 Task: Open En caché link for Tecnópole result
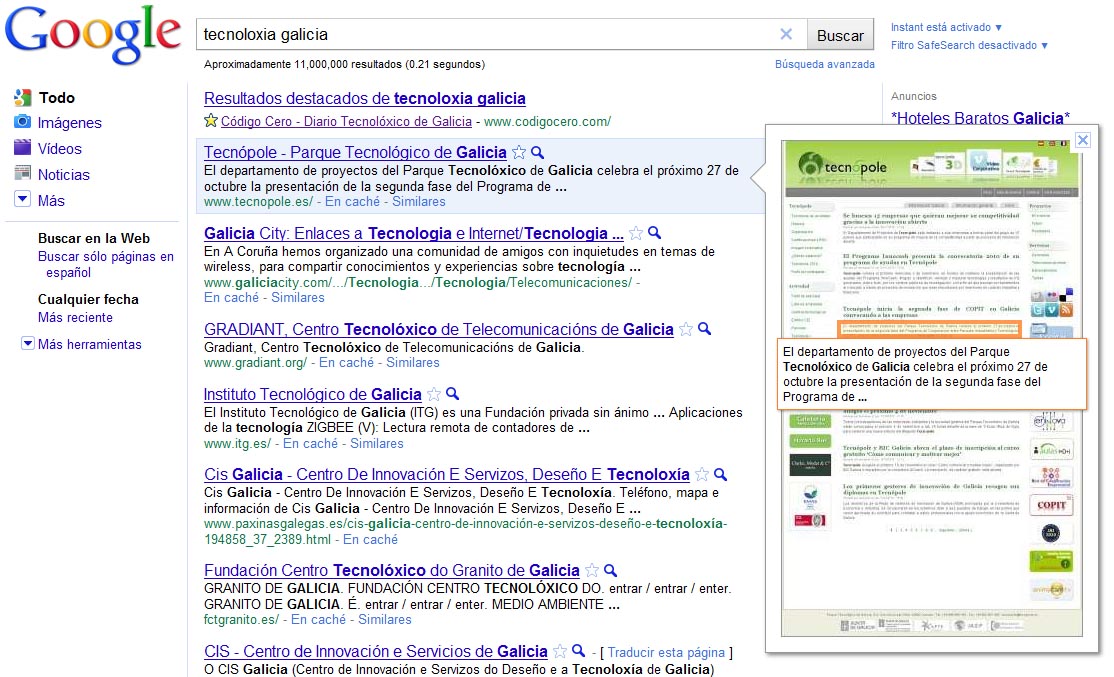pyautogui.click(x=352, y=202)
